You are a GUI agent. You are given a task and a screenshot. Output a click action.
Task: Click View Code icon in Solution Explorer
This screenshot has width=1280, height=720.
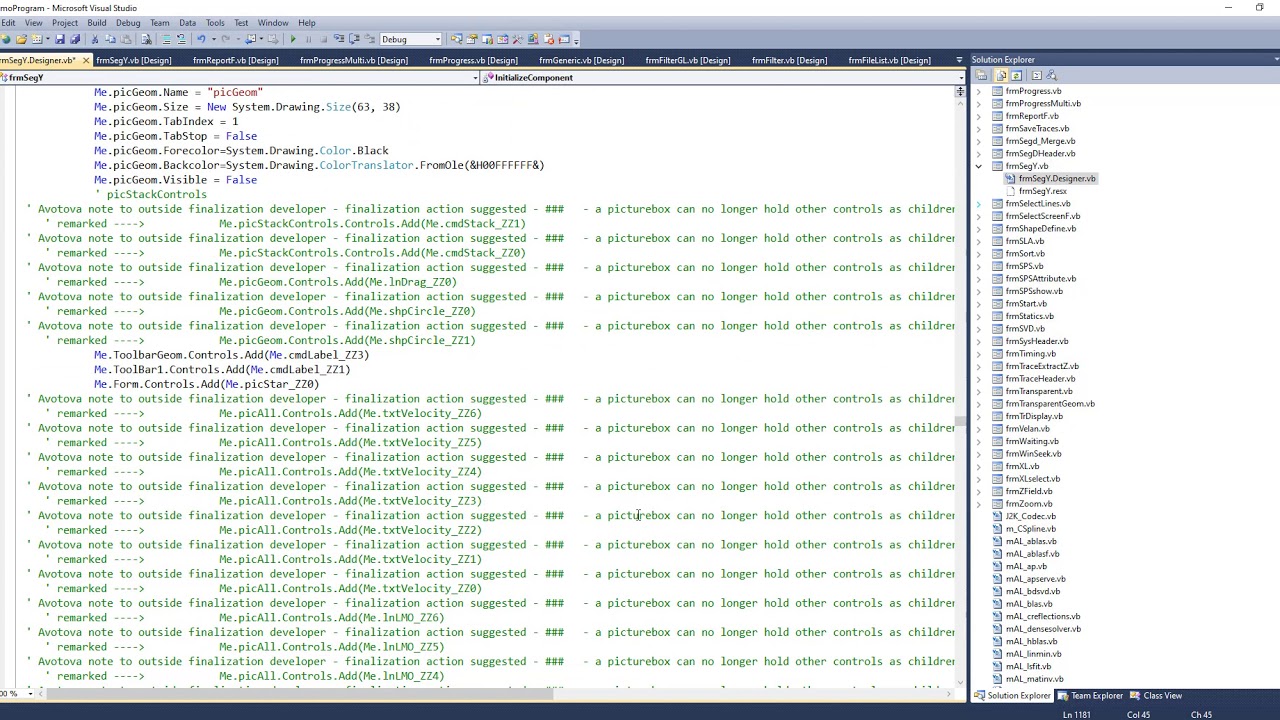(1036, 75)
